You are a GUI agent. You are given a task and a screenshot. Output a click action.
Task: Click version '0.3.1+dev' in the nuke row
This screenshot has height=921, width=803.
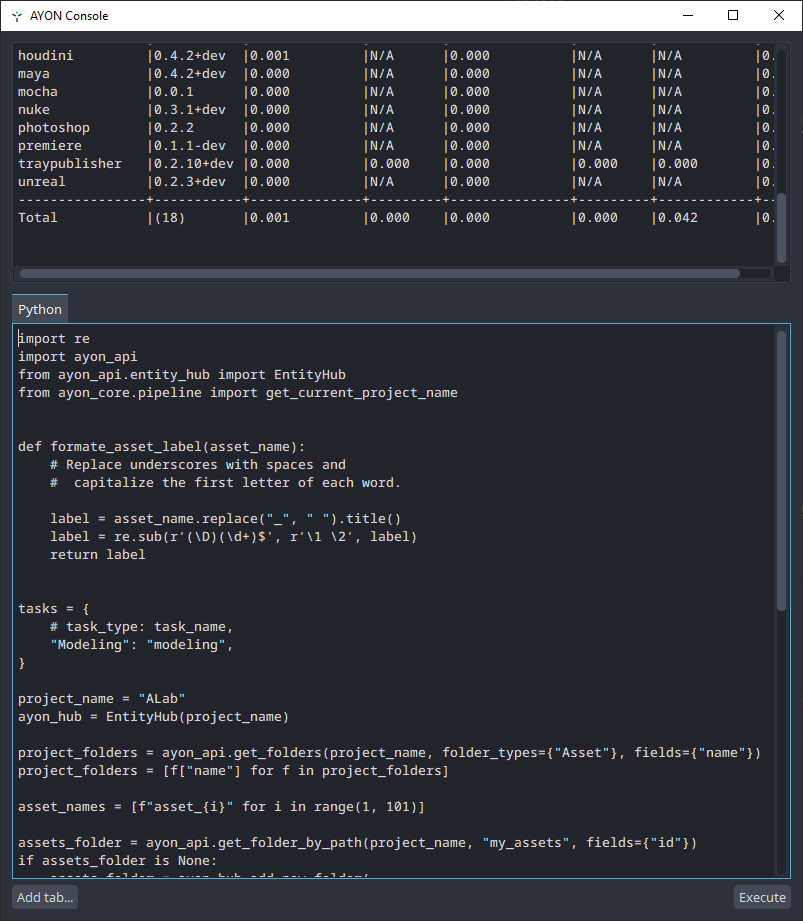pos(190,110)
